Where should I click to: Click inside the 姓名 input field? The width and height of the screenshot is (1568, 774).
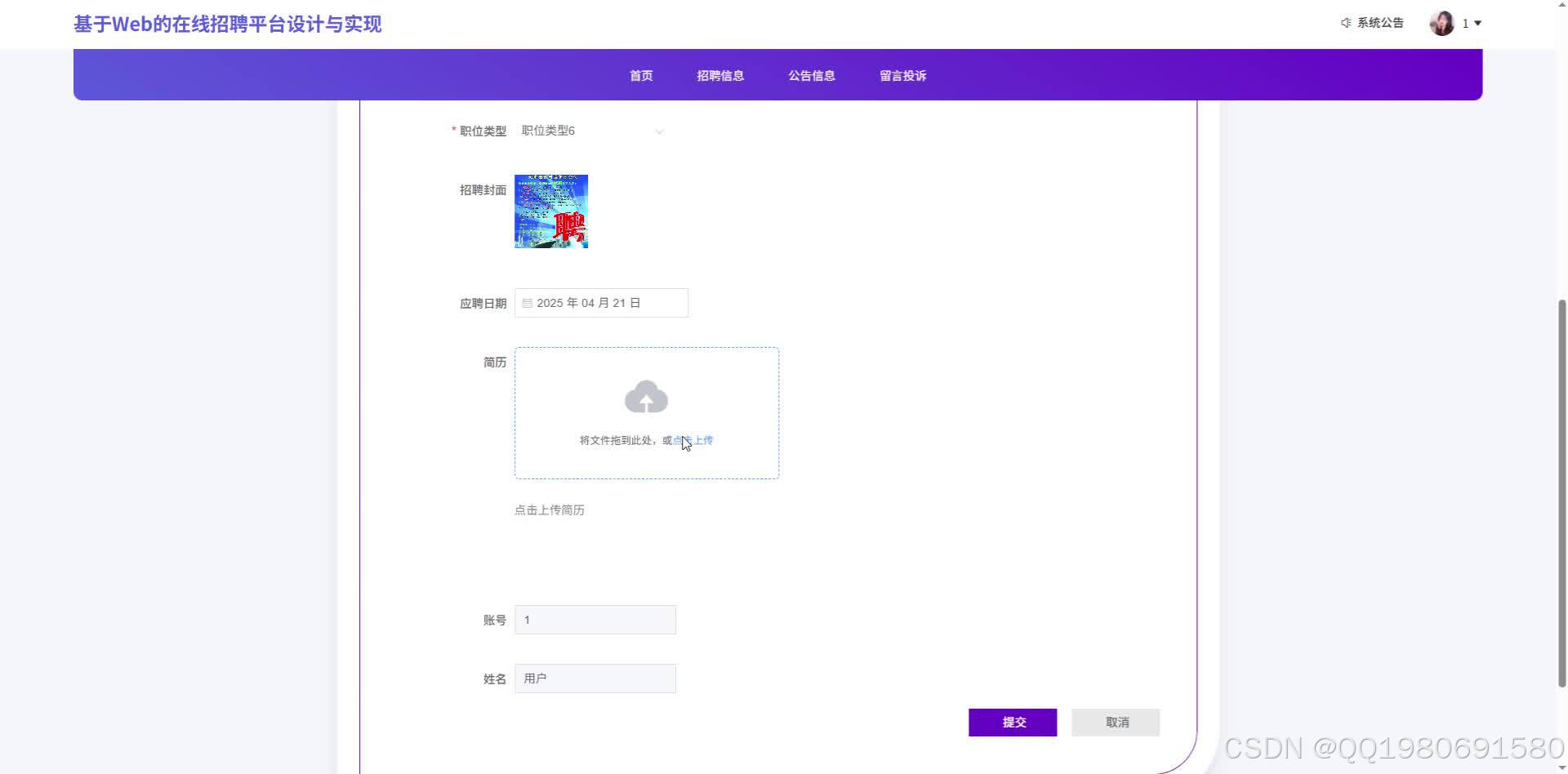(x=595, y=678)
